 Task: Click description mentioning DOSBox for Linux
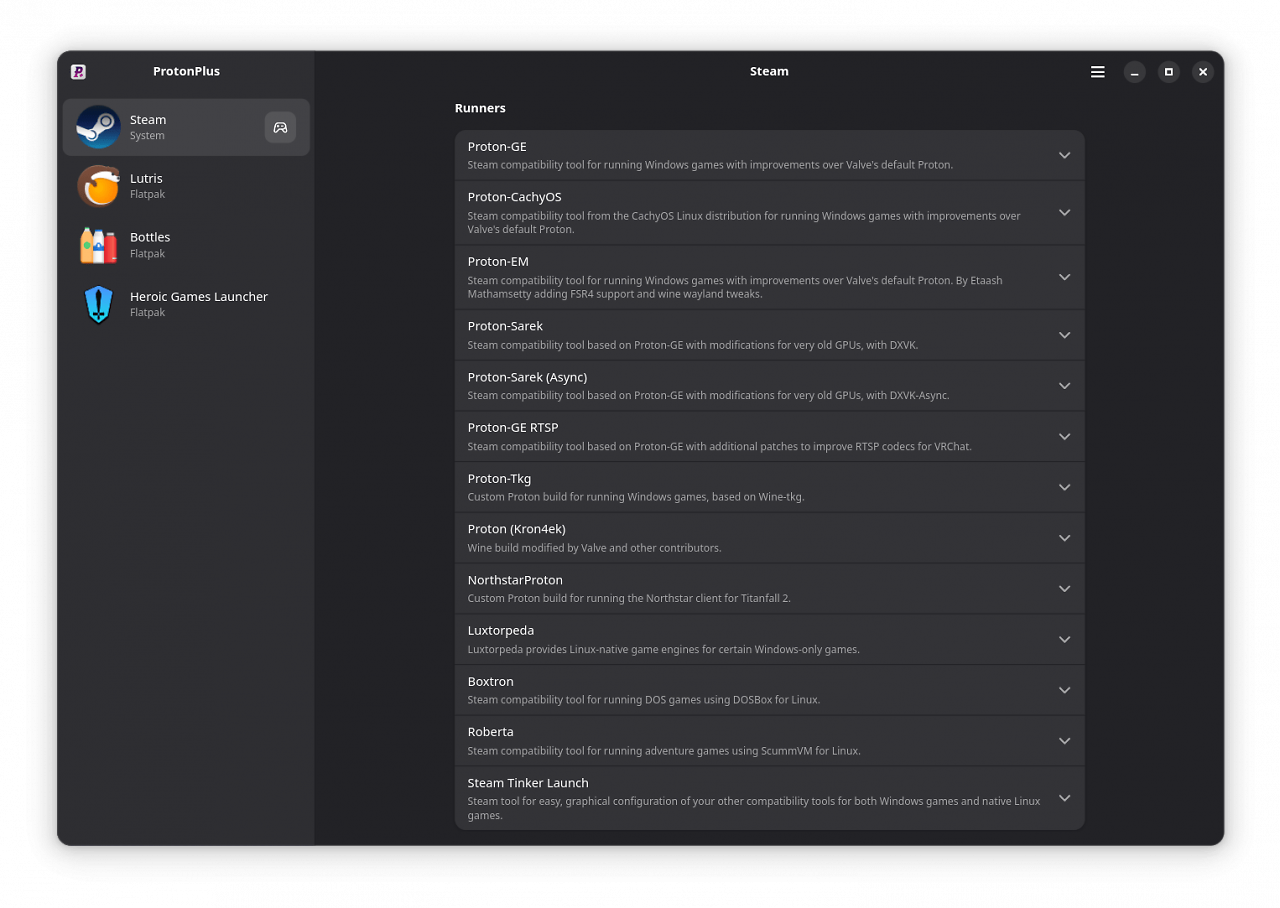coord(644,700)
